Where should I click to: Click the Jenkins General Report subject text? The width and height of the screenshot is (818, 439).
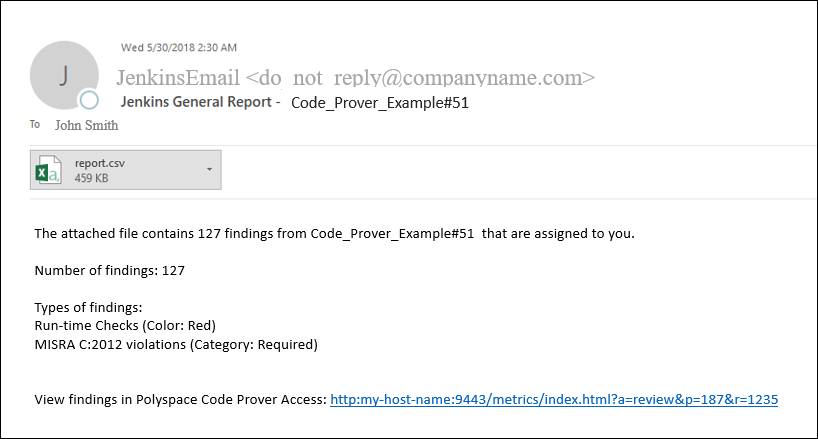click(200, 102)
